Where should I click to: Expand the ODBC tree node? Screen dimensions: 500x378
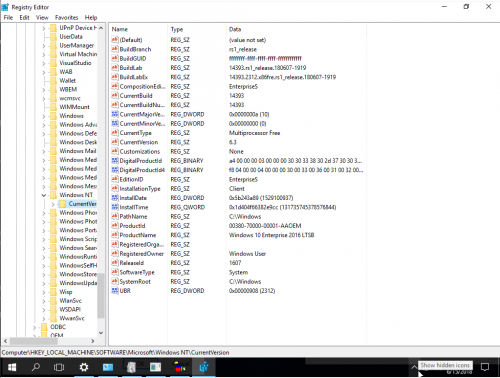point(34,327)
